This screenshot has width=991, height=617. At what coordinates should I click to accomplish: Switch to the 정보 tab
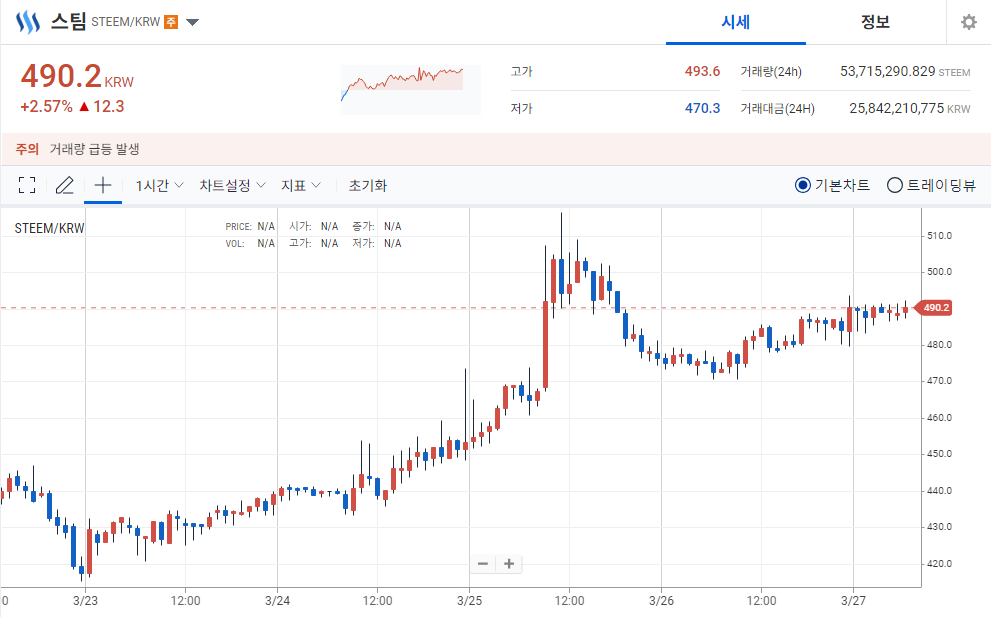point(875,22)
